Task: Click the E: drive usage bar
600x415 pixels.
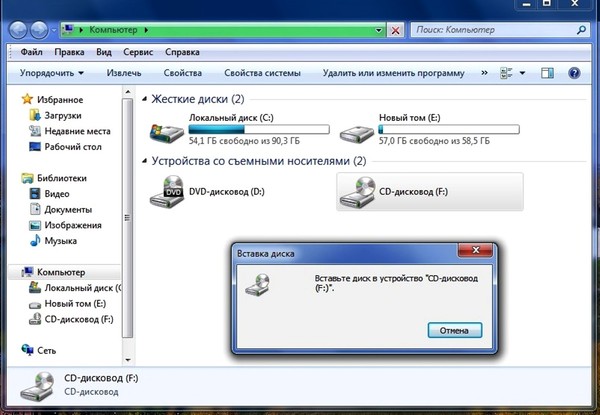Action: click(449, 129)
